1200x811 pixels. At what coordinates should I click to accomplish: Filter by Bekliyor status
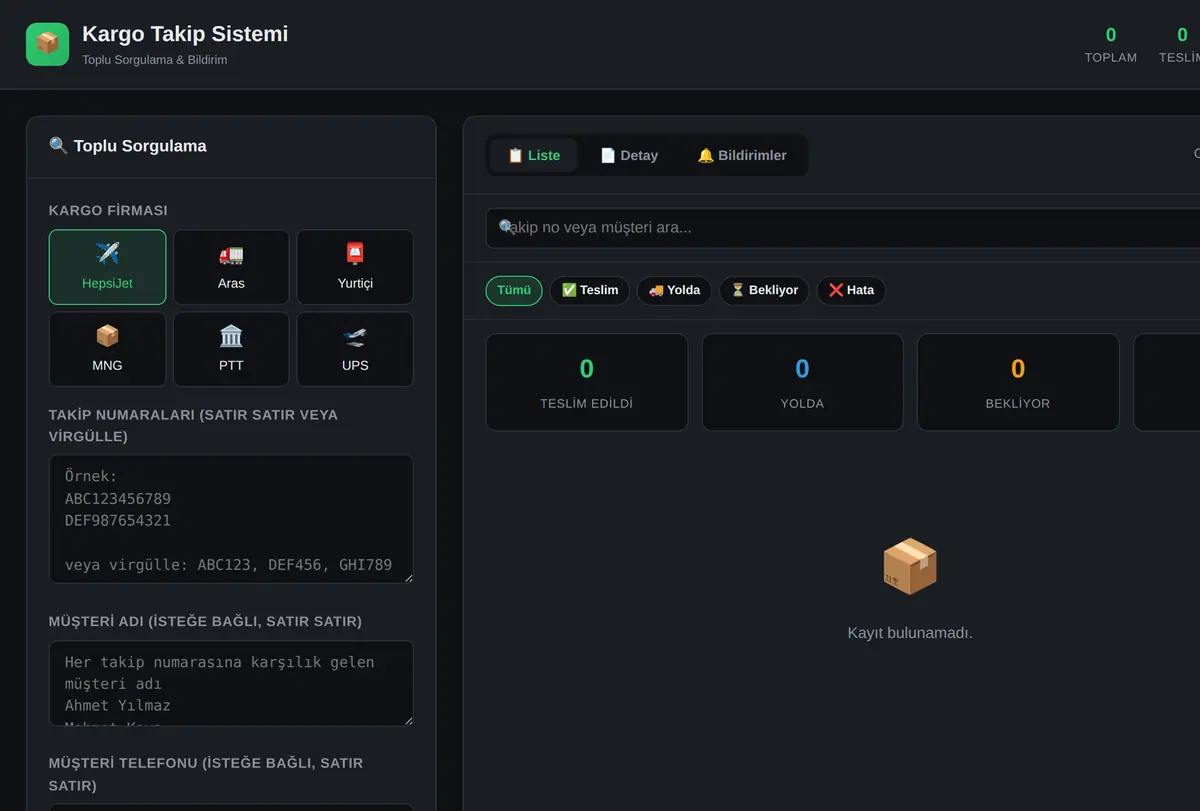pos(764,290)
